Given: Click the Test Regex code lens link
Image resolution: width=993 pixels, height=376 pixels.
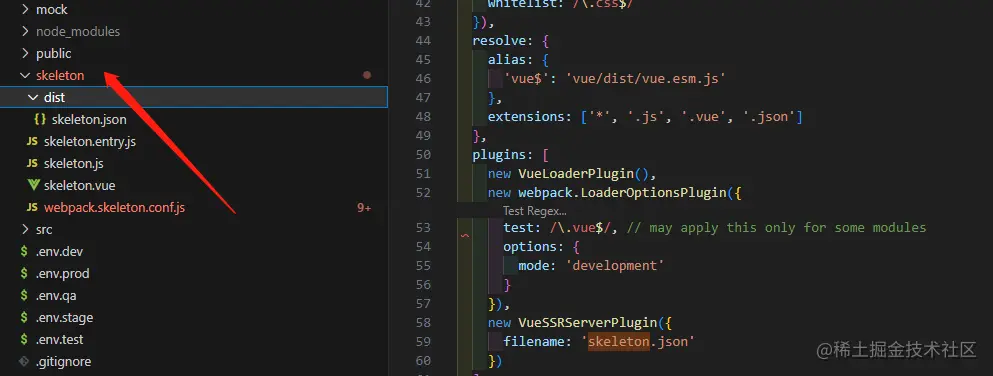Looking at the screenshot, I should click(534, 211).
